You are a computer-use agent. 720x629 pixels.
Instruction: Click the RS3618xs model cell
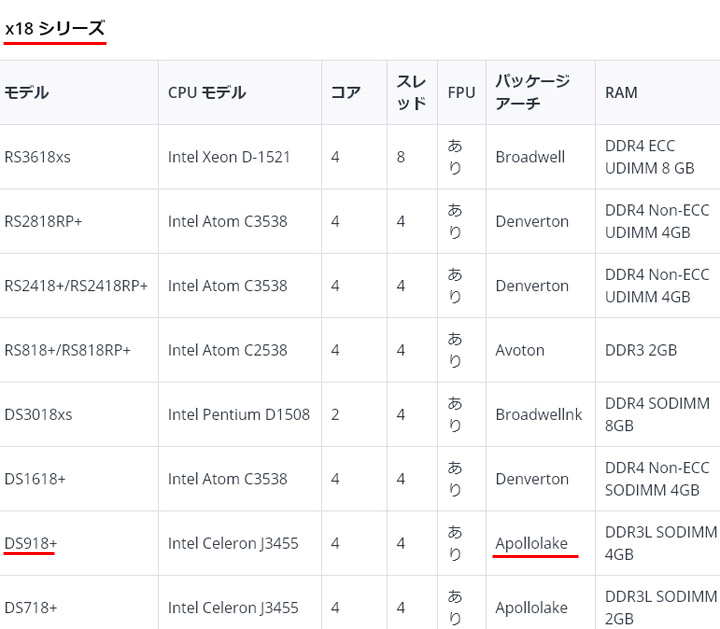pyautogui.click(x=37, y=157)
